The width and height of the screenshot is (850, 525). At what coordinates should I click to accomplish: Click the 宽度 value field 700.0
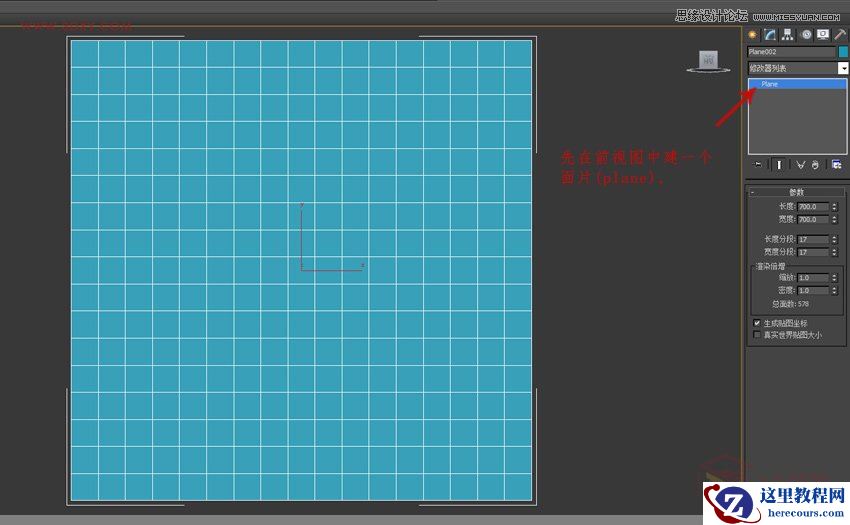click(x=813, y=220)
